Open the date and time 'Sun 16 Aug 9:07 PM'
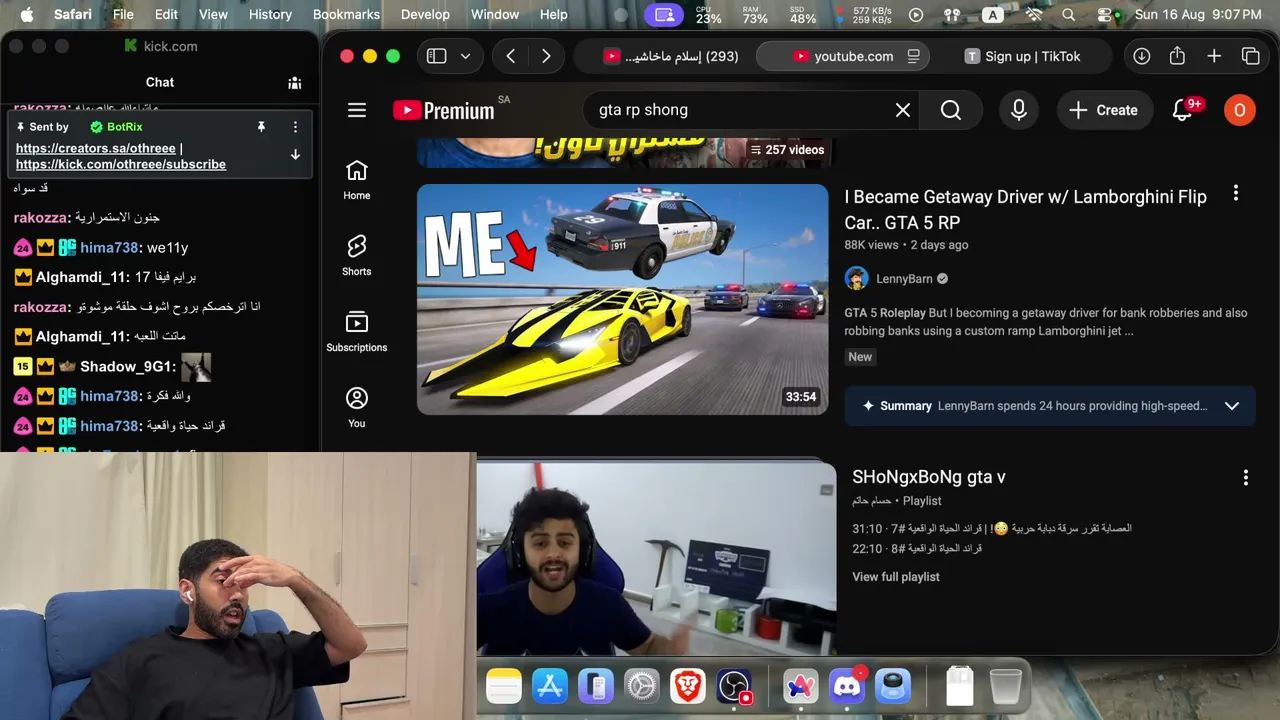Screen dimensions: 1280x720 (1198, 15)
